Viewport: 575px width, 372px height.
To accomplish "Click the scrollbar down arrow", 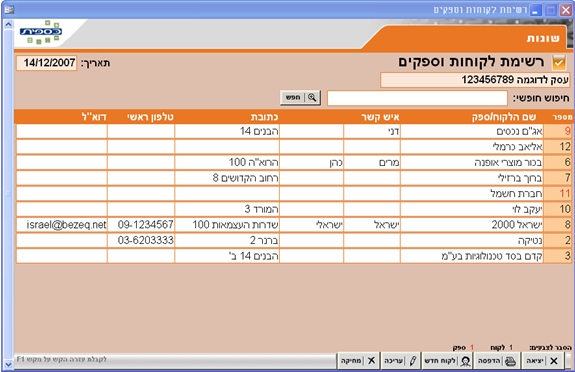I will (8, 365).
